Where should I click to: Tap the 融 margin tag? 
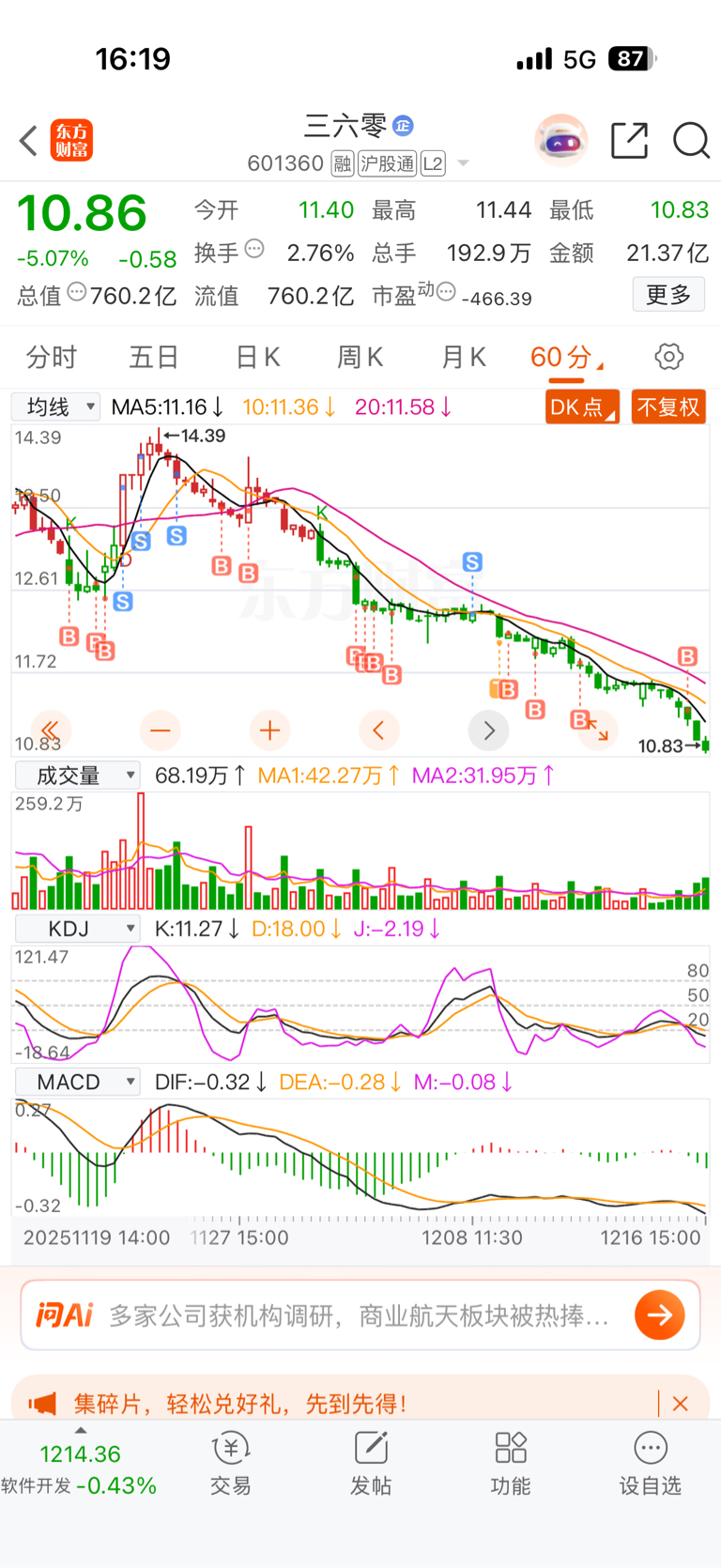[x=343, y=164]
